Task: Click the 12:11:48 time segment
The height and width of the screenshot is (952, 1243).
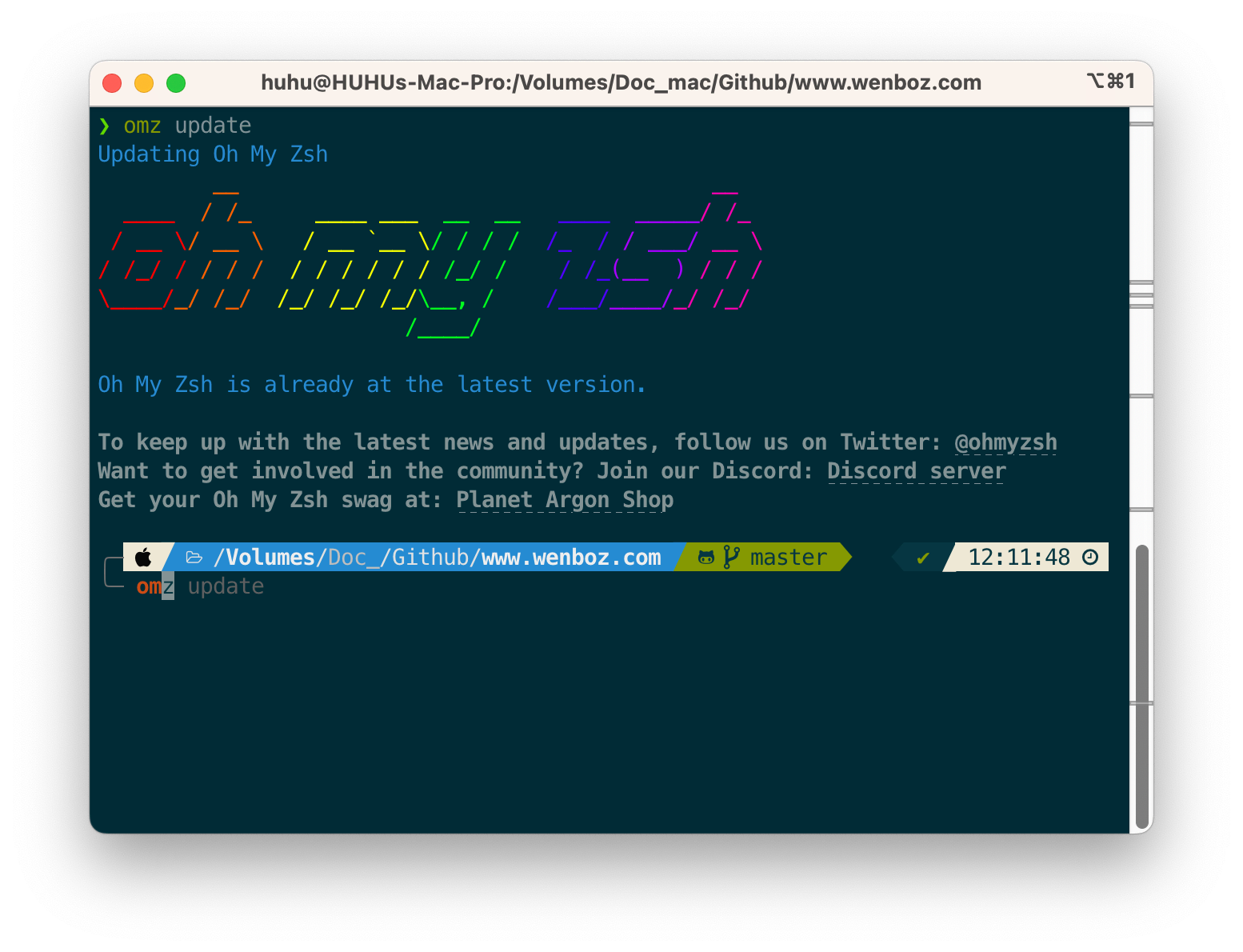Action: click(1019, 557)
